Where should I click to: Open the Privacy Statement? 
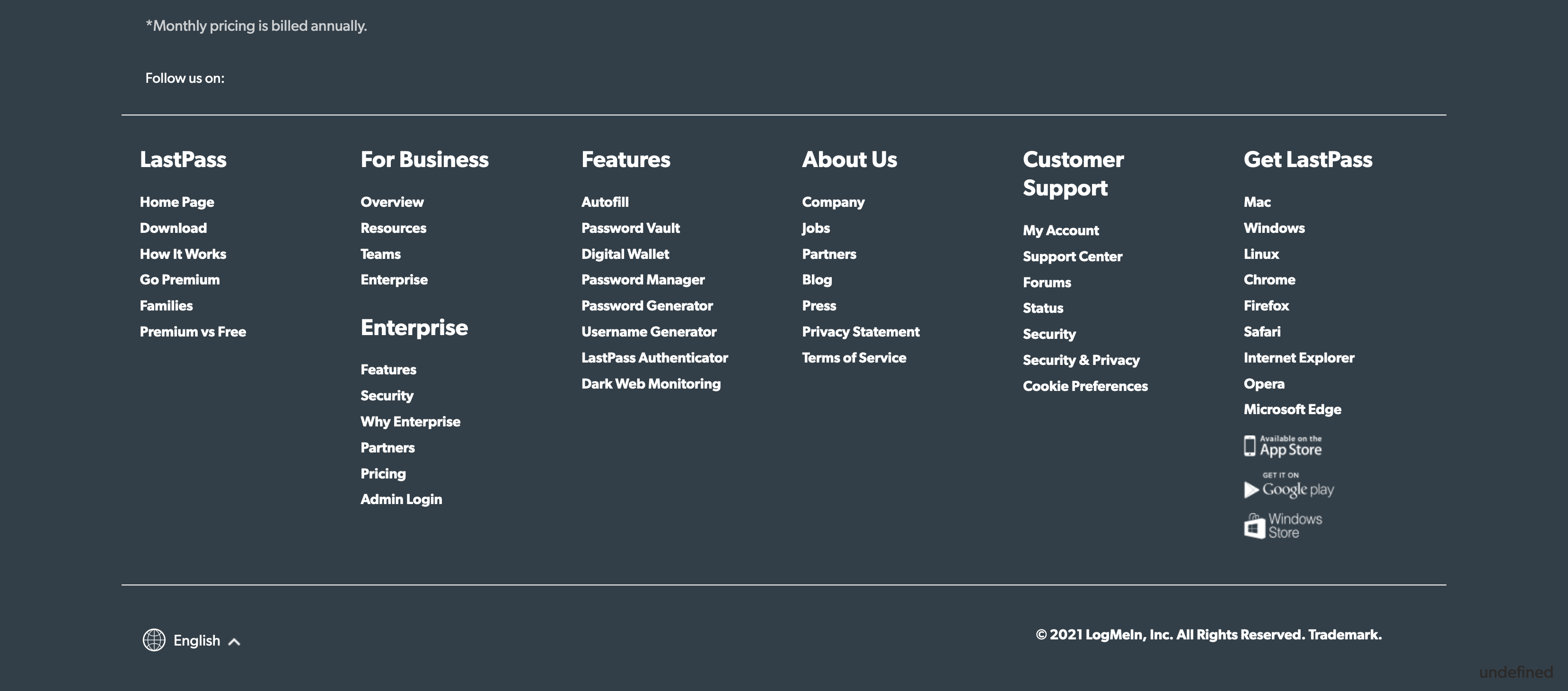pos(860,331)
